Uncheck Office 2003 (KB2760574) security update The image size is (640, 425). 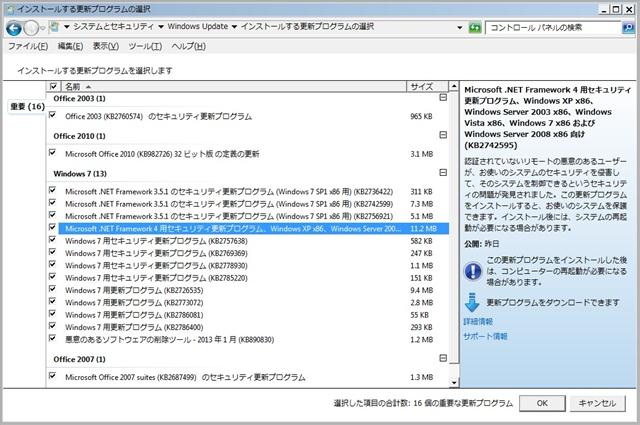[x=52, y=115]
